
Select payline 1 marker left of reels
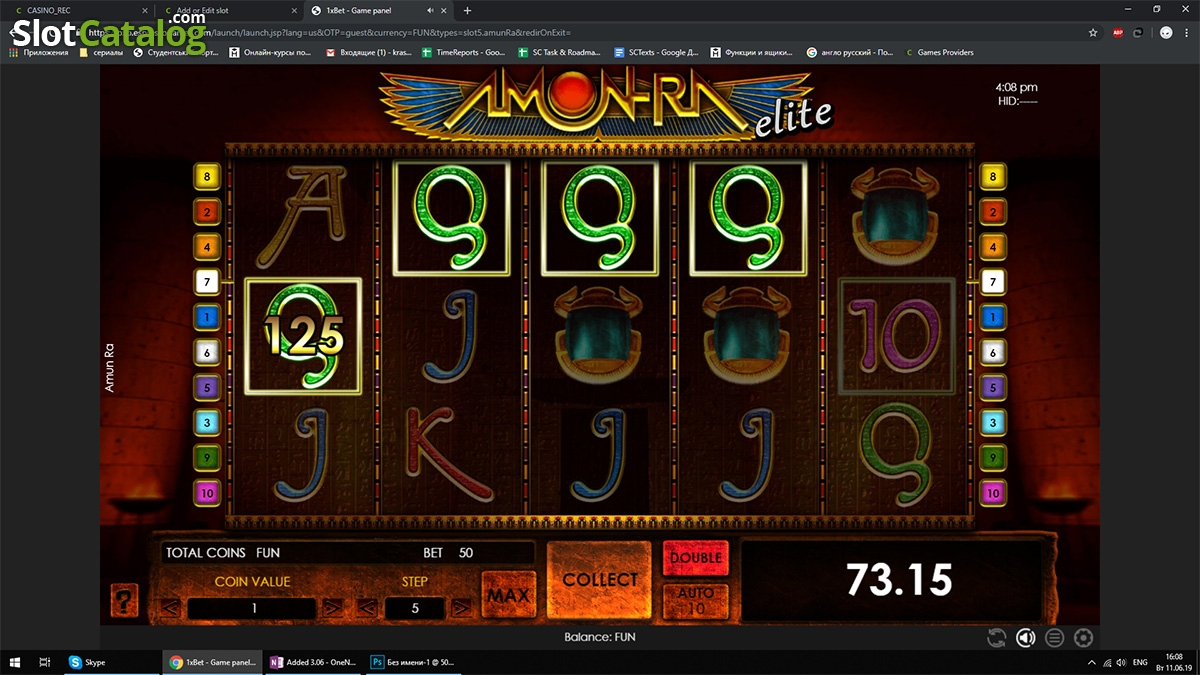coord(207,318)
